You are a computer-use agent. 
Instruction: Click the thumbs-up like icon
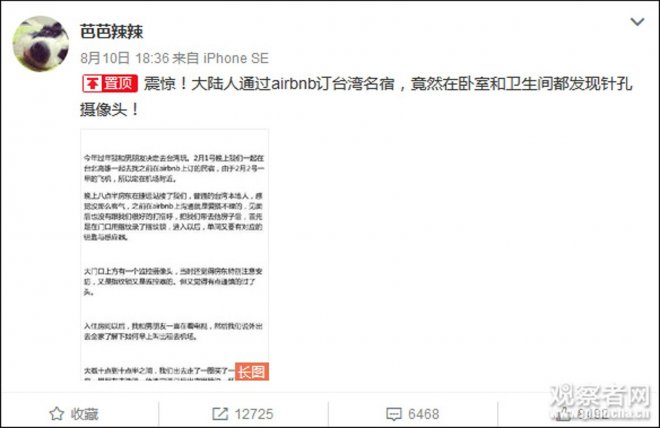562,414
